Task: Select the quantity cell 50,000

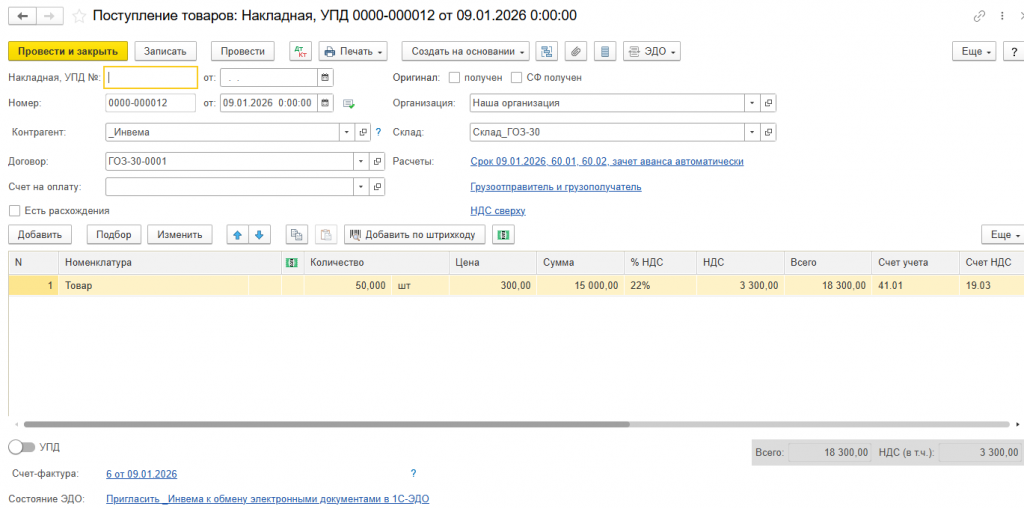Action: pyautogui.click(x=348, y=286)
